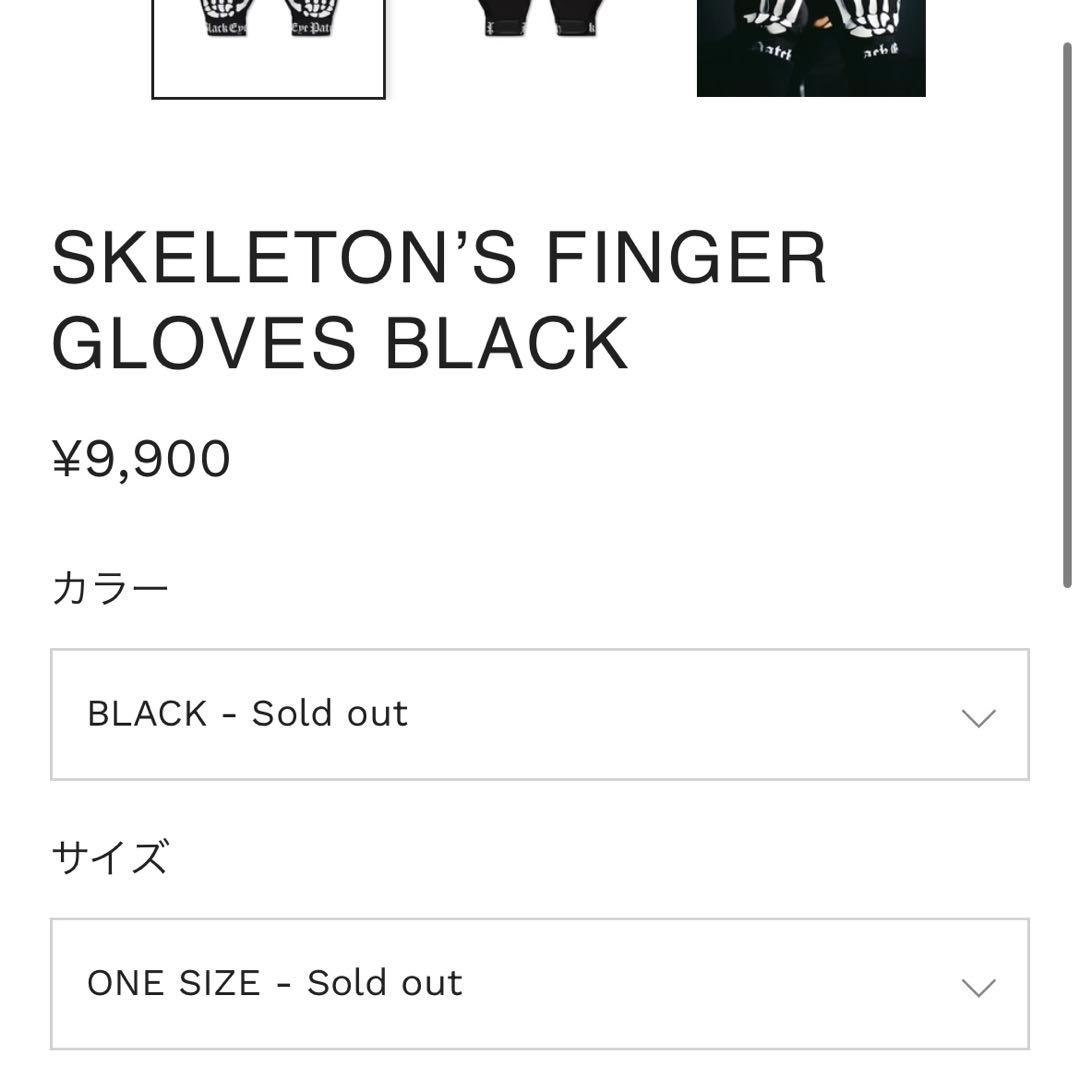1080x1080 pixels.
Task: Click the Sold out text in the color field
Action: click(331, 712)
